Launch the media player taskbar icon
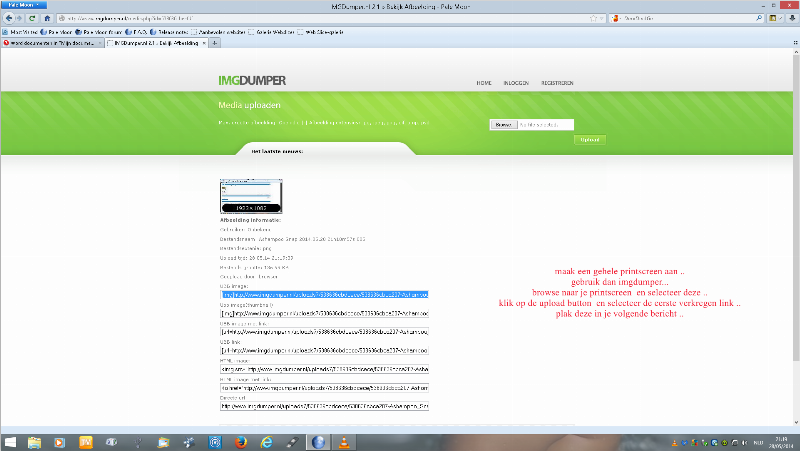The width and height of the screenshot is (800, 451). [x=60, y=442]
